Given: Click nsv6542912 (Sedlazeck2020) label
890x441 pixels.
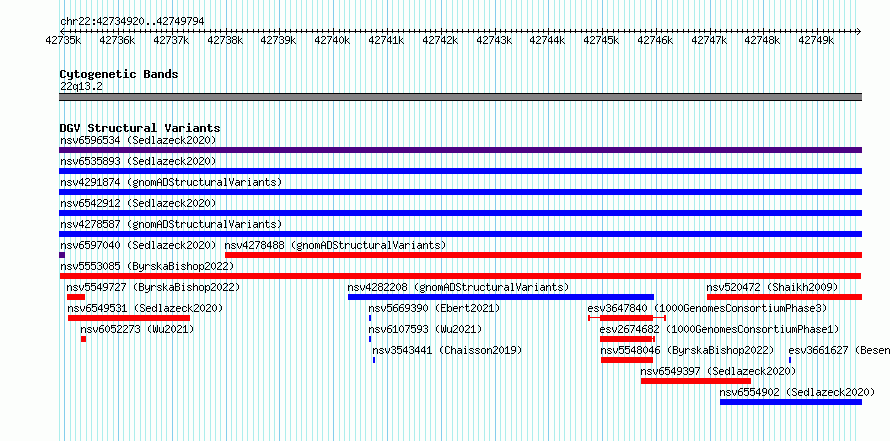Looking at the screenshot, I should (138, 203).
